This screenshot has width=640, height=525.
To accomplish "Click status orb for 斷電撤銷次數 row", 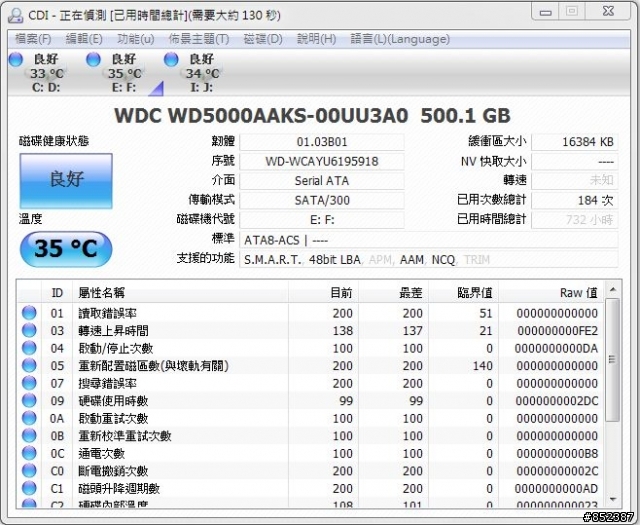I will 29,471.
